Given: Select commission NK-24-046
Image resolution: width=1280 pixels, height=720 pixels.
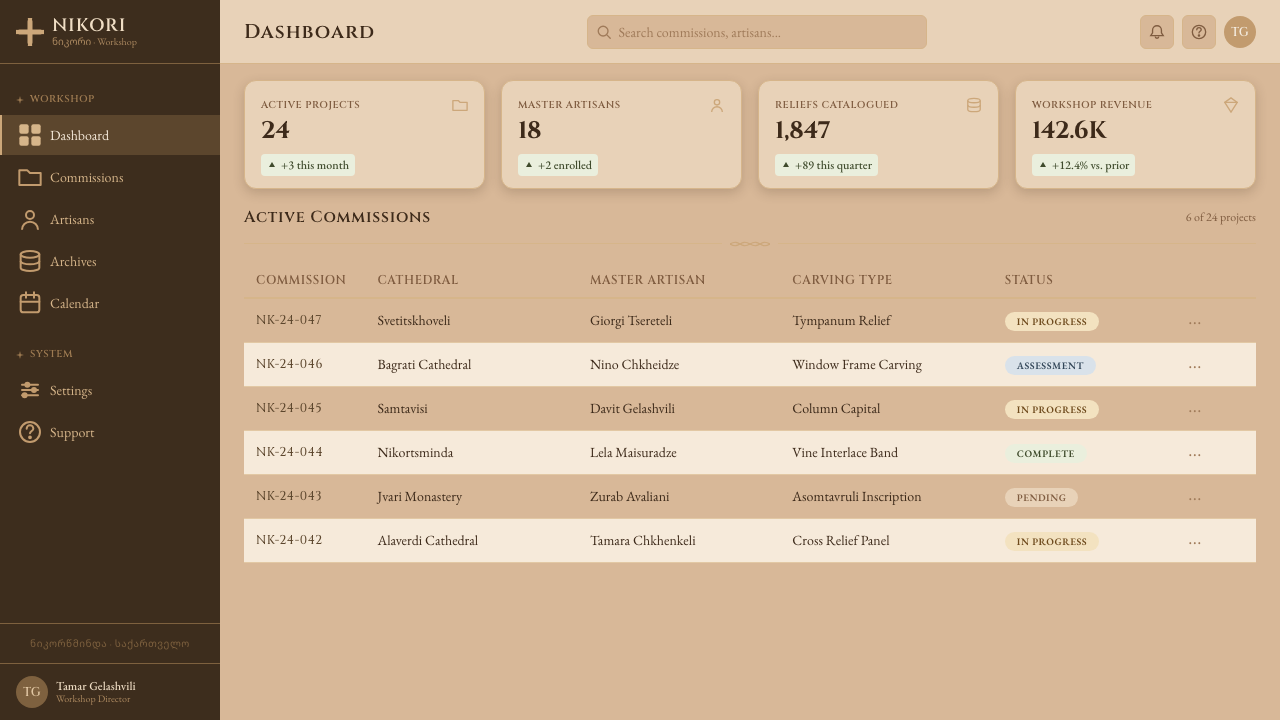Looking at the screenshot, I should coord(289,364).
